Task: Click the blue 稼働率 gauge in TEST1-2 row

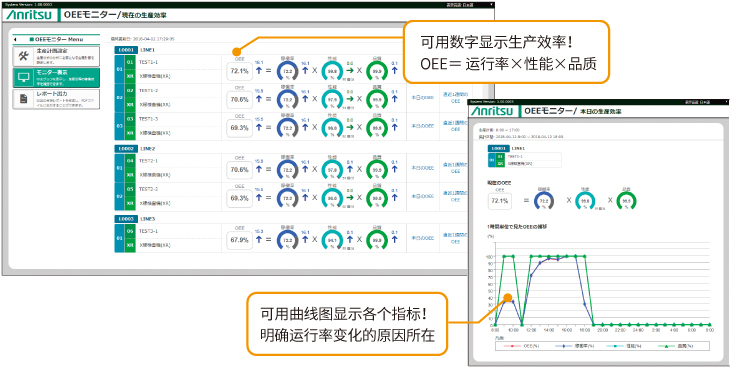Action: [x=288, y=99]
